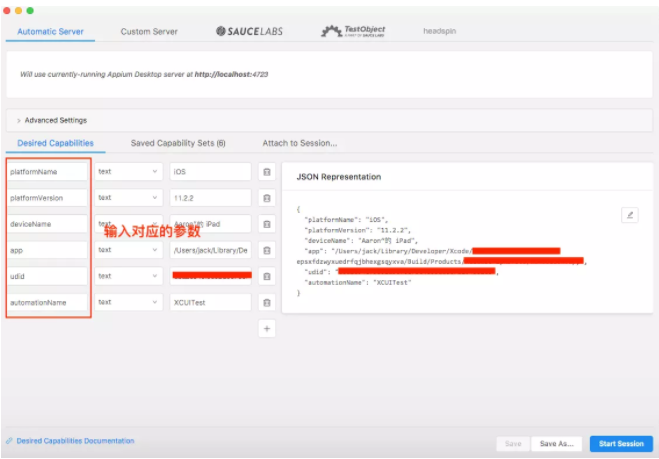Delete the deviceName capability row
Screen dimensions: 659x459
click(x=266, y=224)
